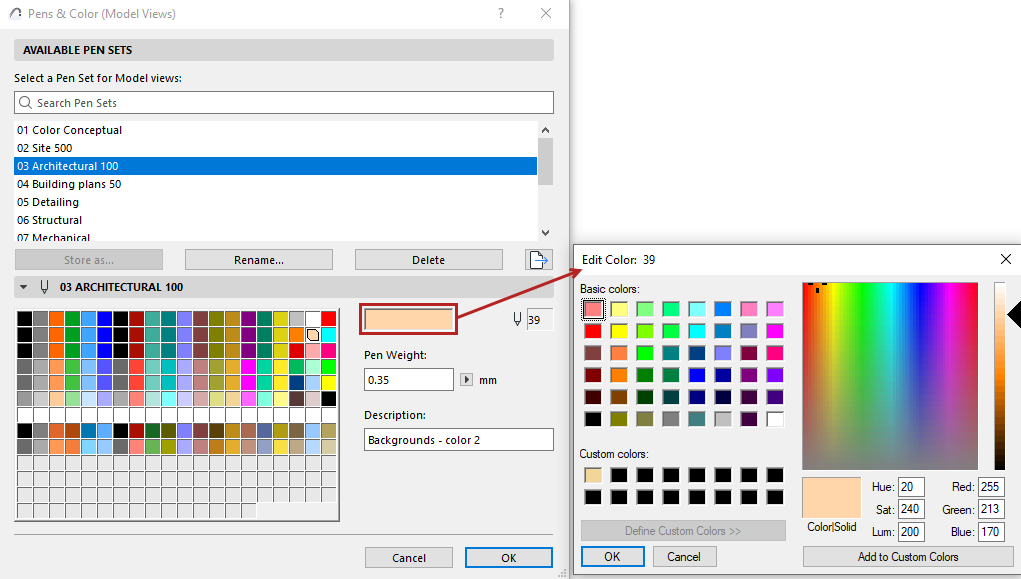
Task: Cancel the Pens & Color dialog
Action: pos(408,557)
